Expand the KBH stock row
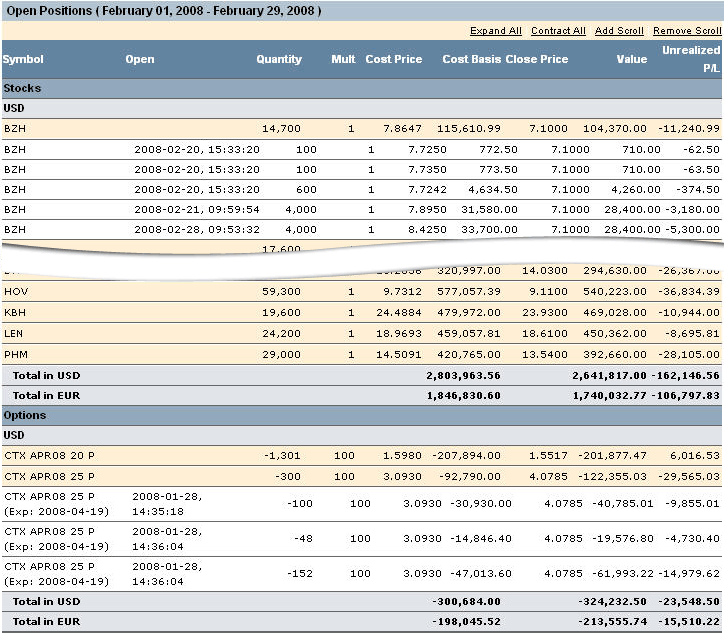 (362, 313)
